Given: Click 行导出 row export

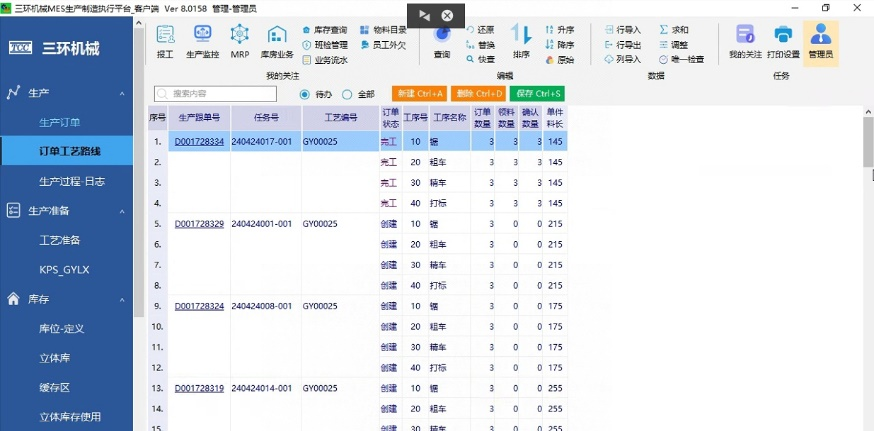Looking at the screenshot, I should [623, 45].
